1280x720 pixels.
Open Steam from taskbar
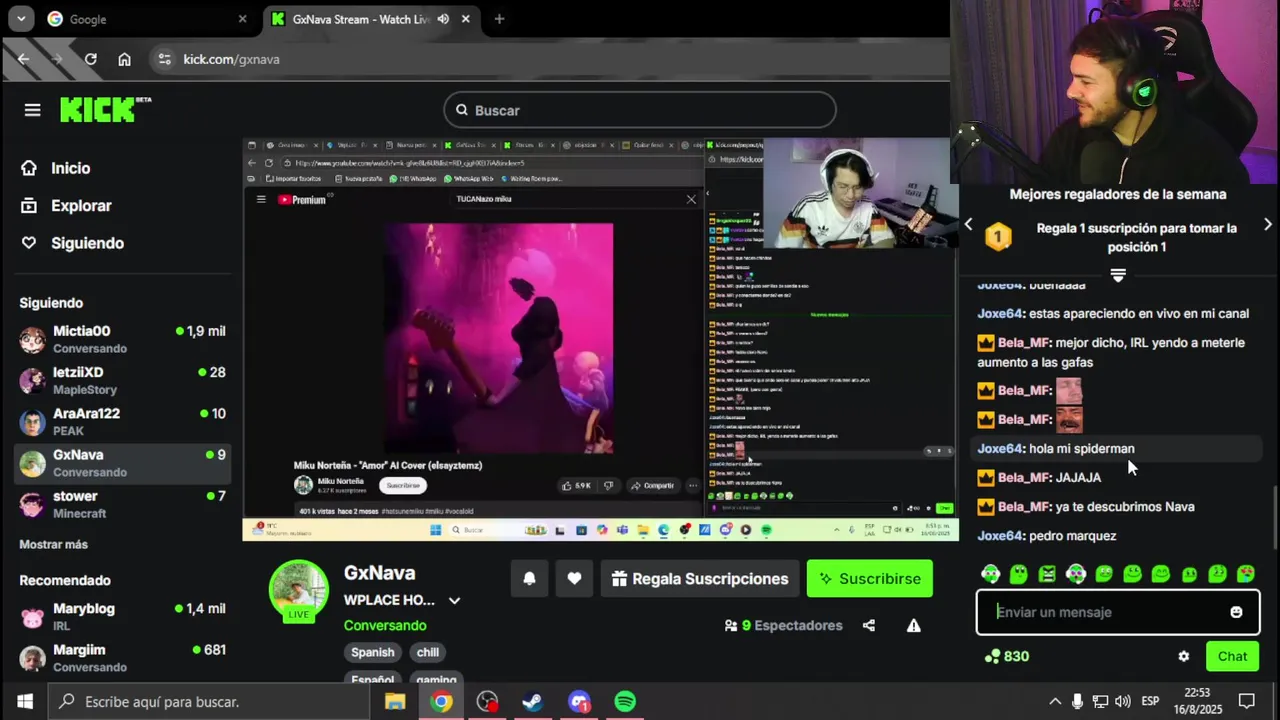point(532,702)
